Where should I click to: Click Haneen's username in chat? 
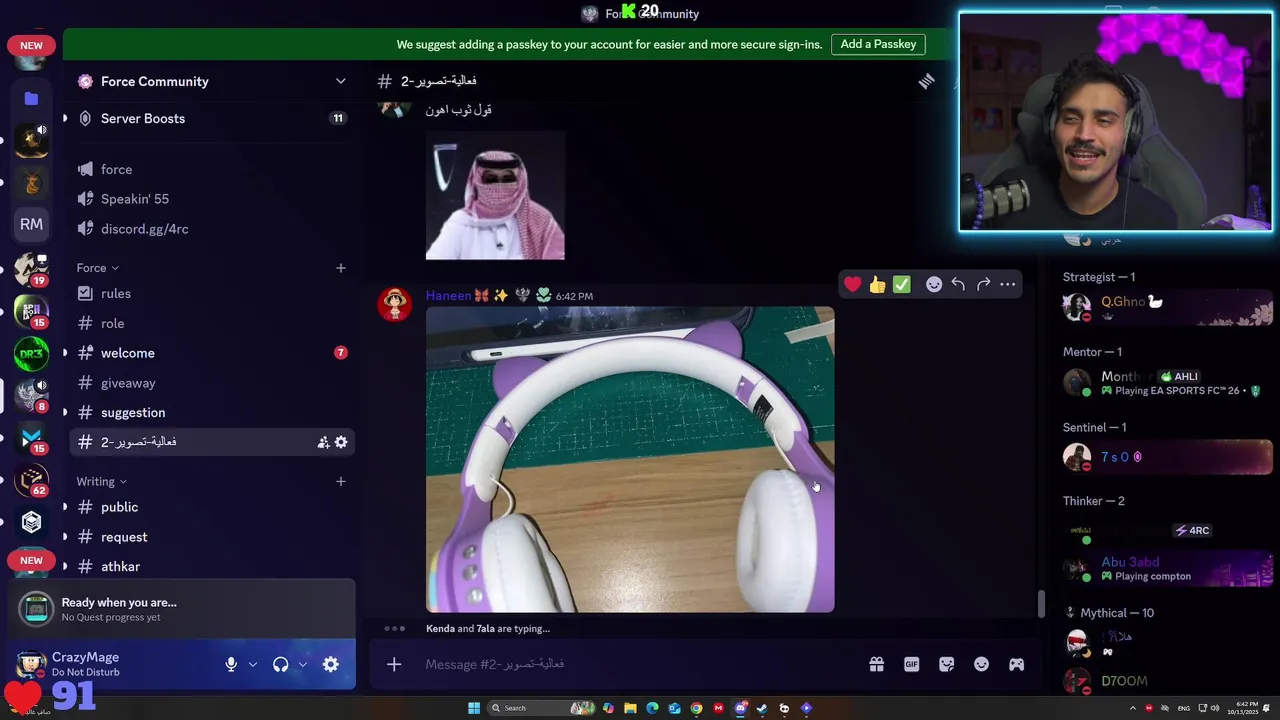click(x=448, y=295)
